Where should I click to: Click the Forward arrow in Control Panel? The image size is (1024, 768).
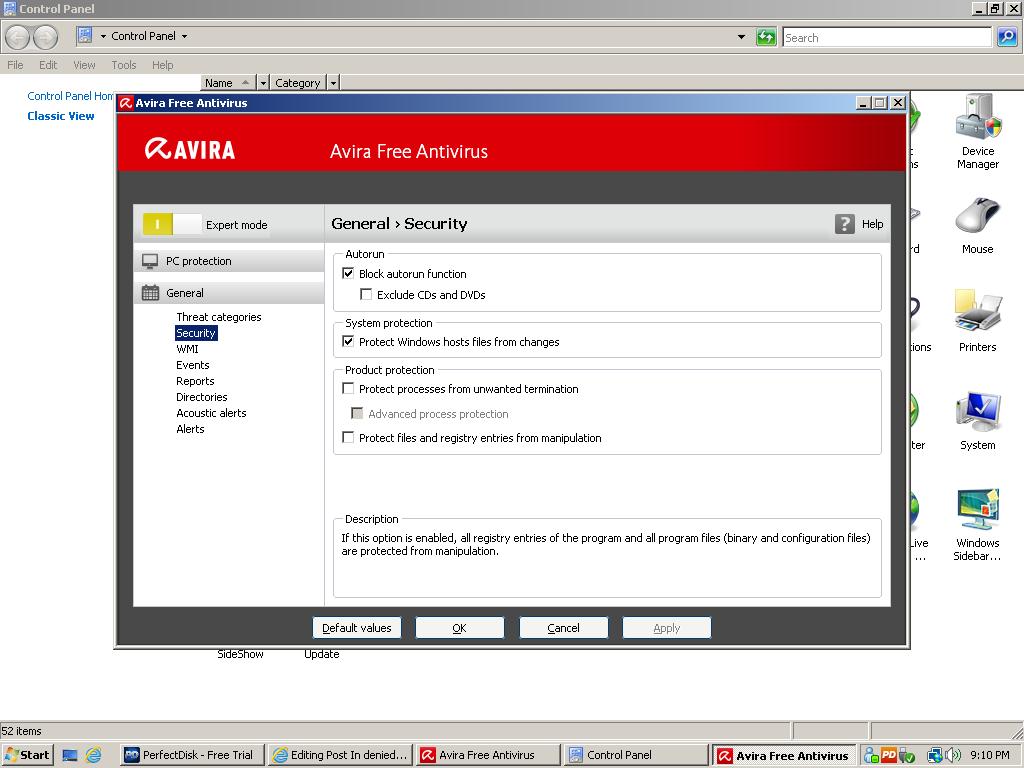tap(45, 37)
